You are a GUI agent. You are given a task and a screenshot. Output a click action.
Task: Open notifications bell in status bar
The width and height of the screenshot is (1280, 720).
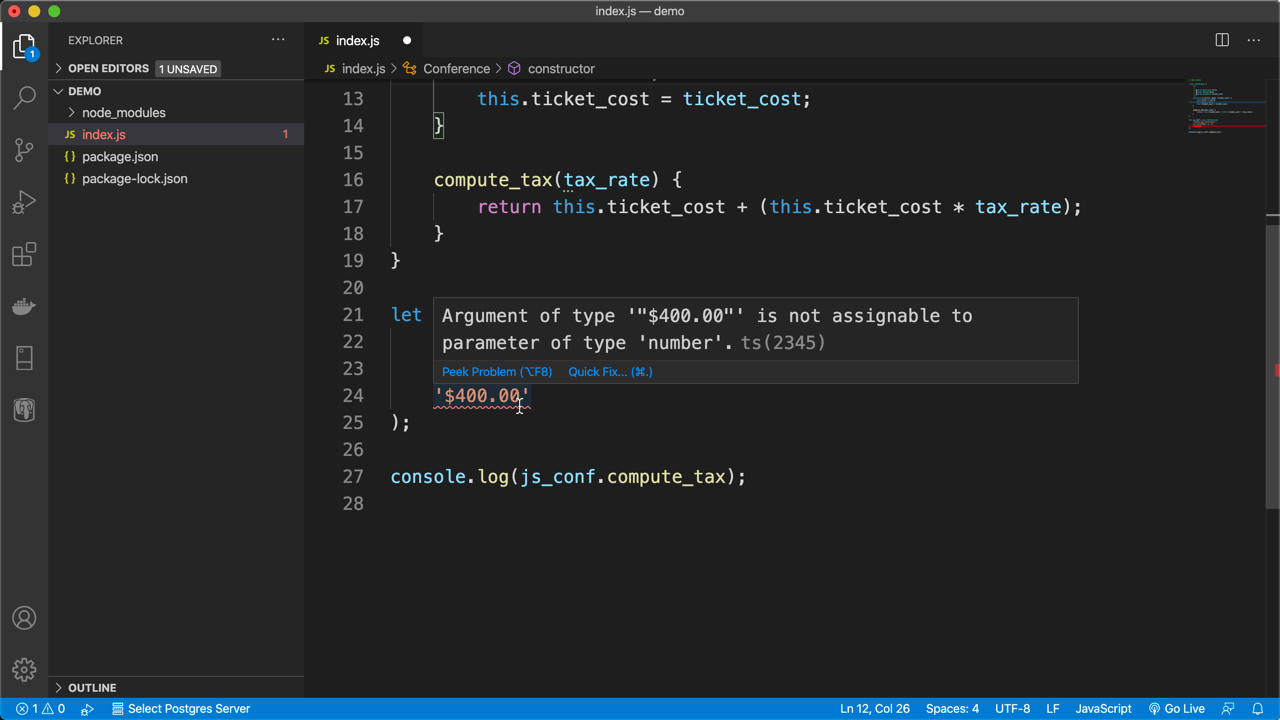pyautogui.click(x=1258, y=709)
